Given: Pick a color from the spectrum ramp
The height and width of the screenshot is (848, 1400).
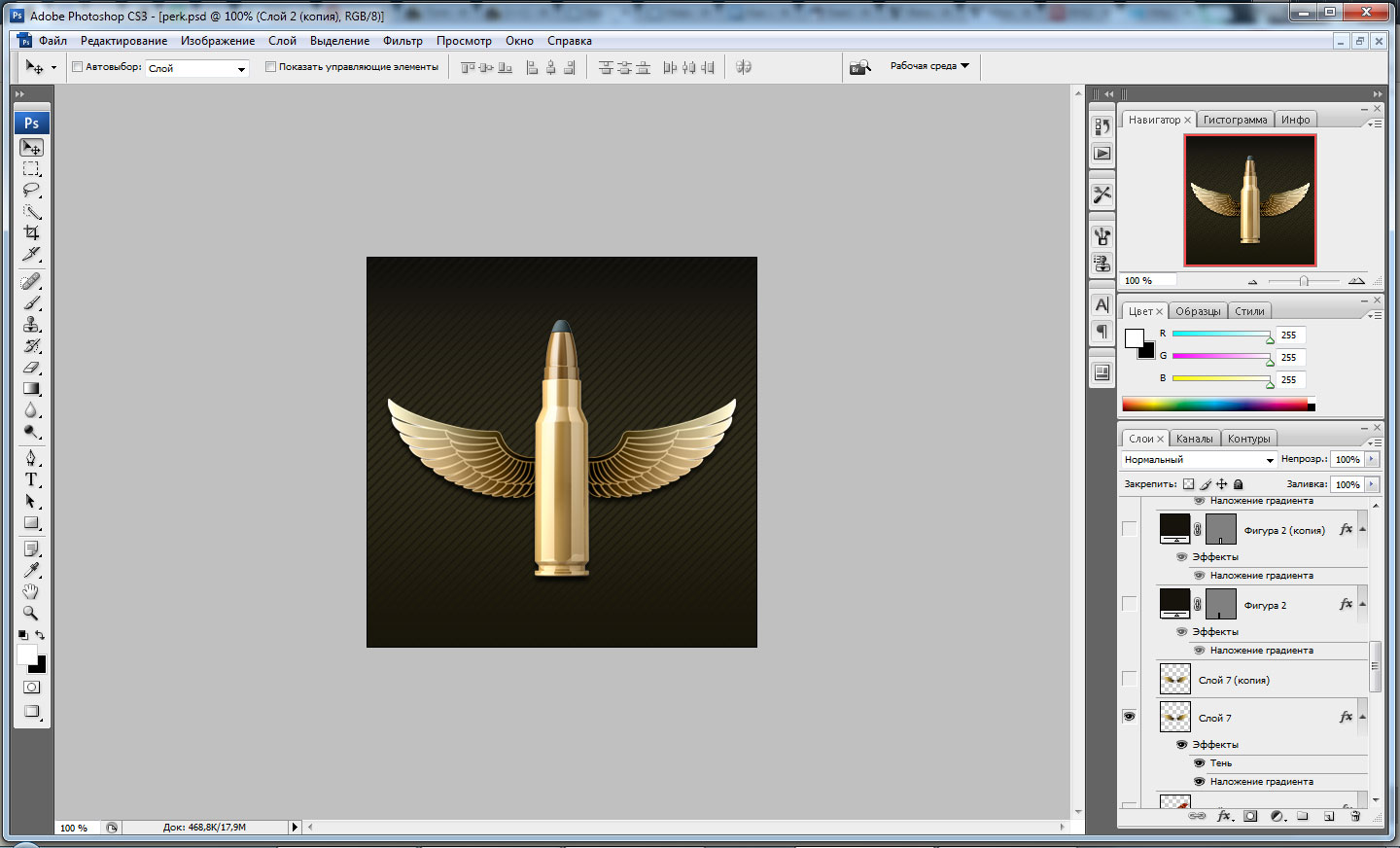Looking at the screenshot, I should (1218, 406).
